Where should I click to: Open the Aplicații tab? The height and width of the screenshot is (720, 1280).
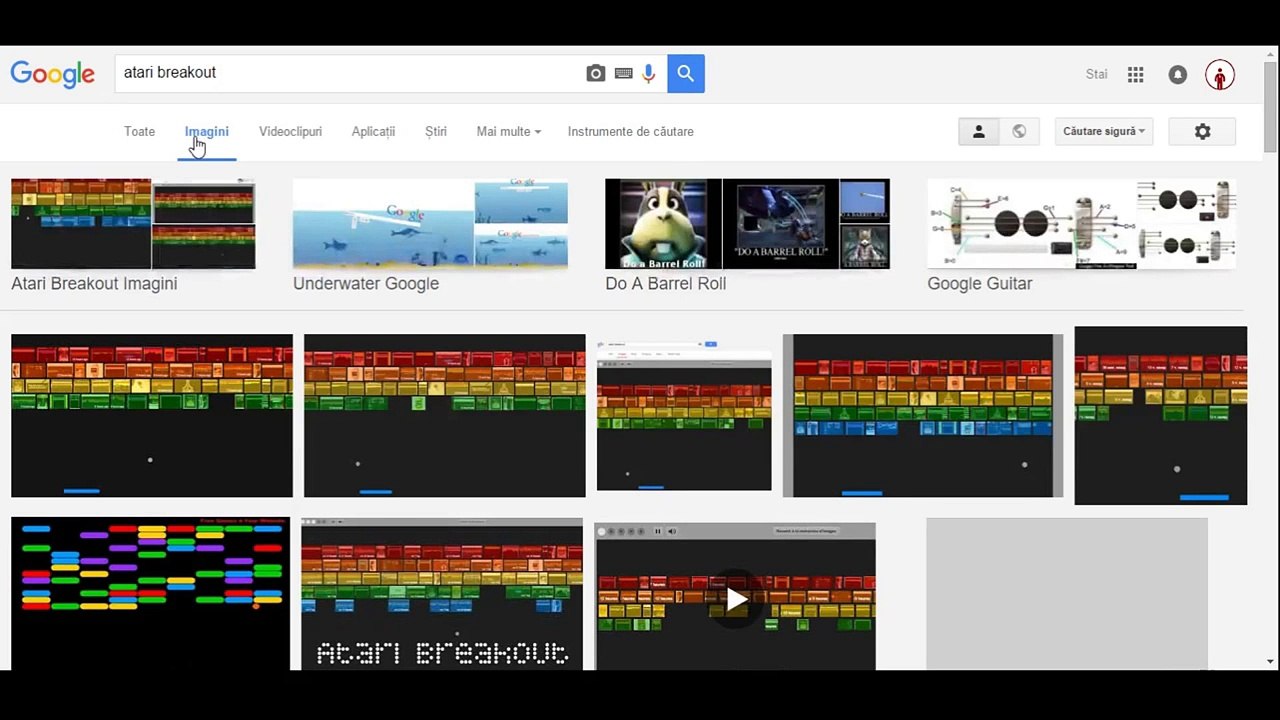coord(373,132)
